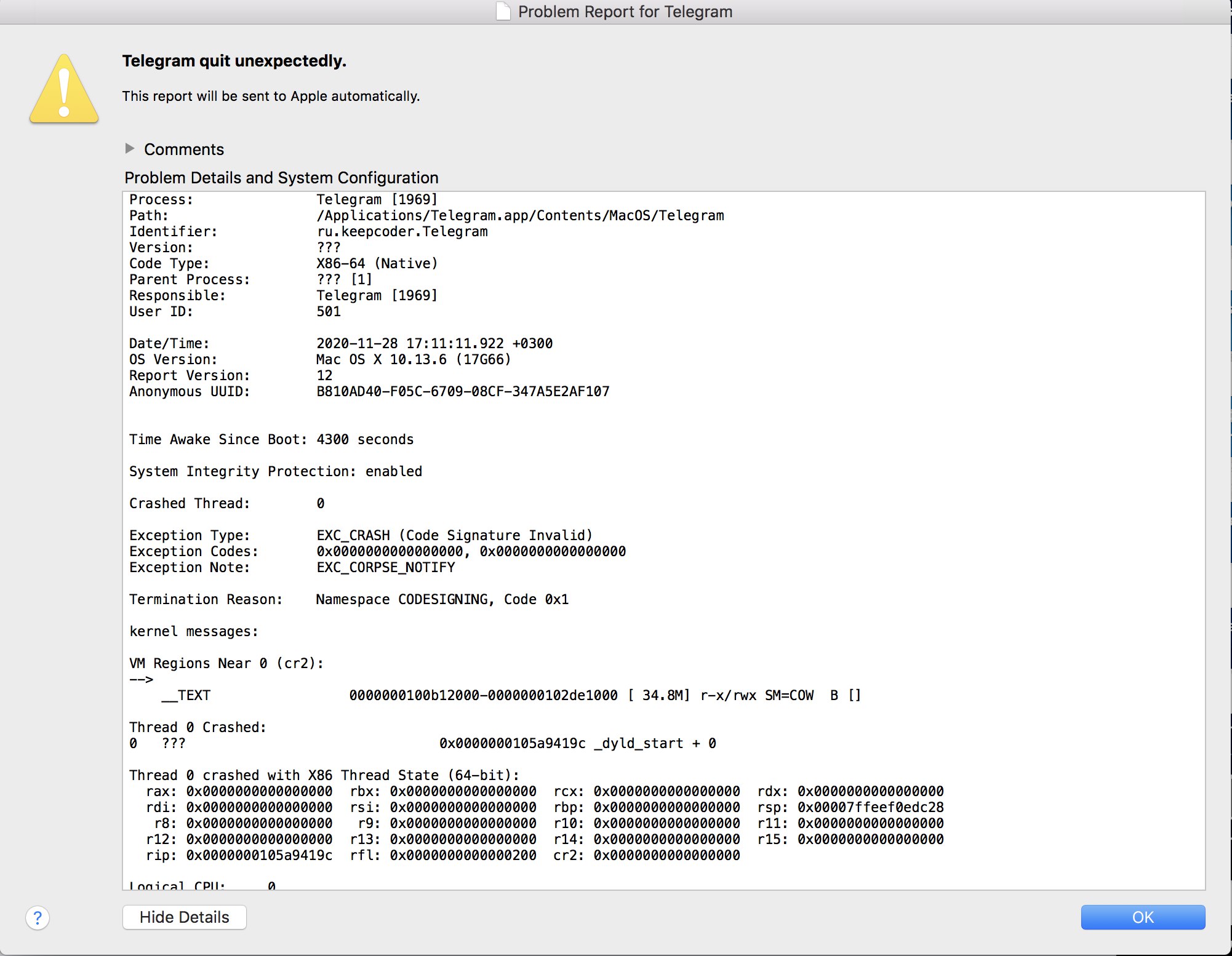Click the Parent Process value '??? [1]'

pos(345,279)
